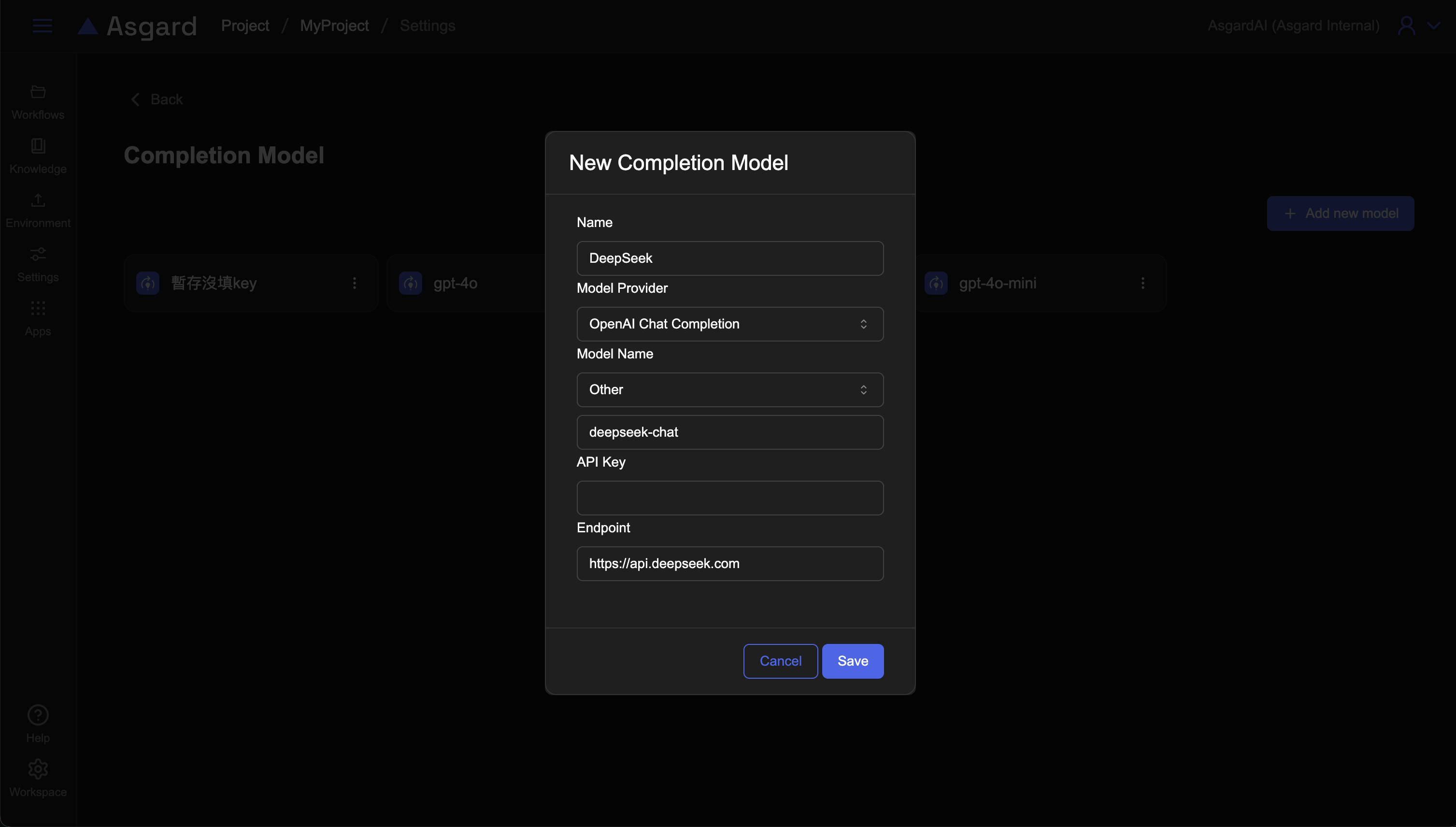Expand the Model Name dropdown showing Other

[730, 390]
